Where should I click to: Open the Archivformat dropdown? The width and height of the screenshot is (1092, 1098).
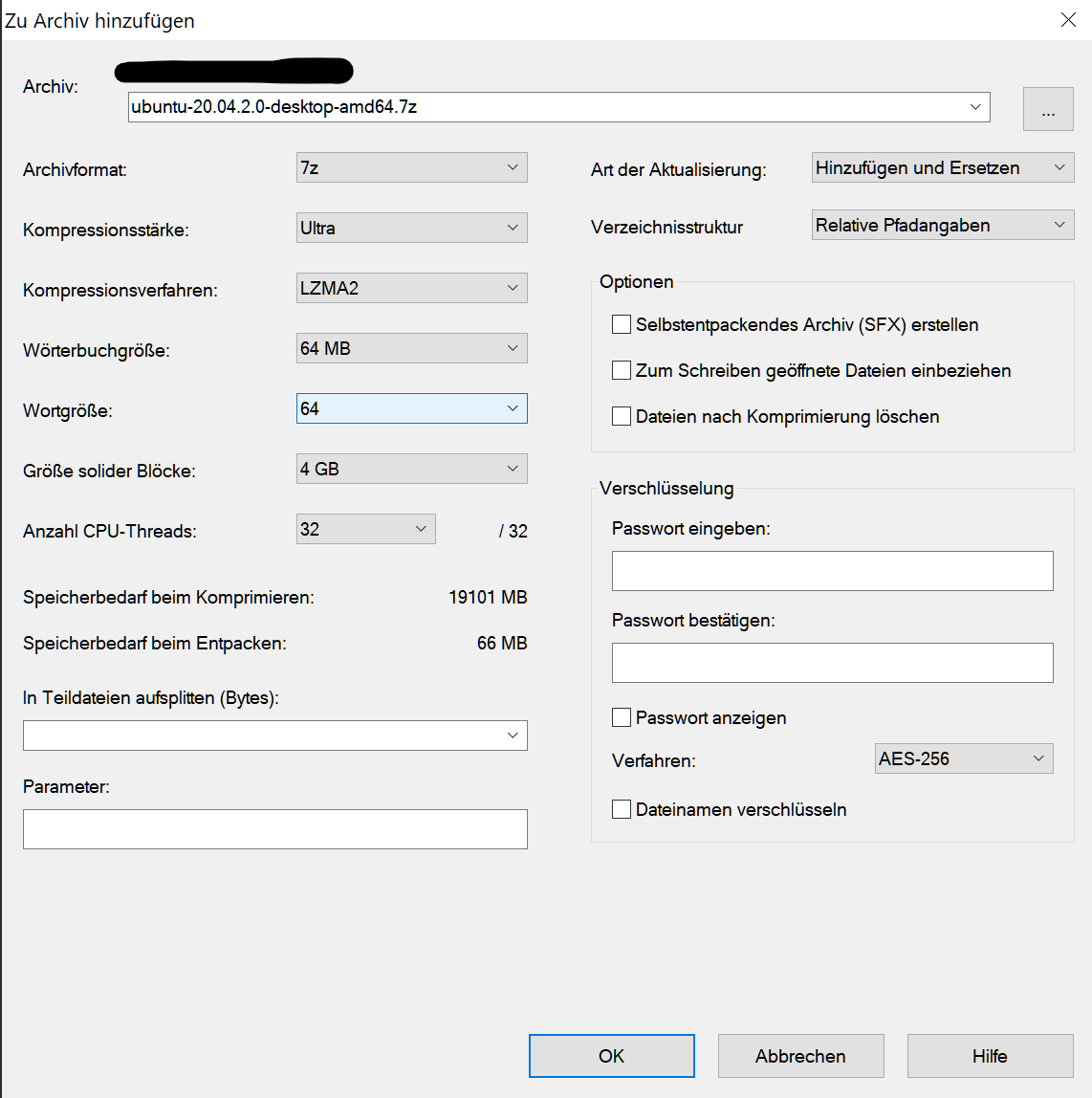[411, 167]
